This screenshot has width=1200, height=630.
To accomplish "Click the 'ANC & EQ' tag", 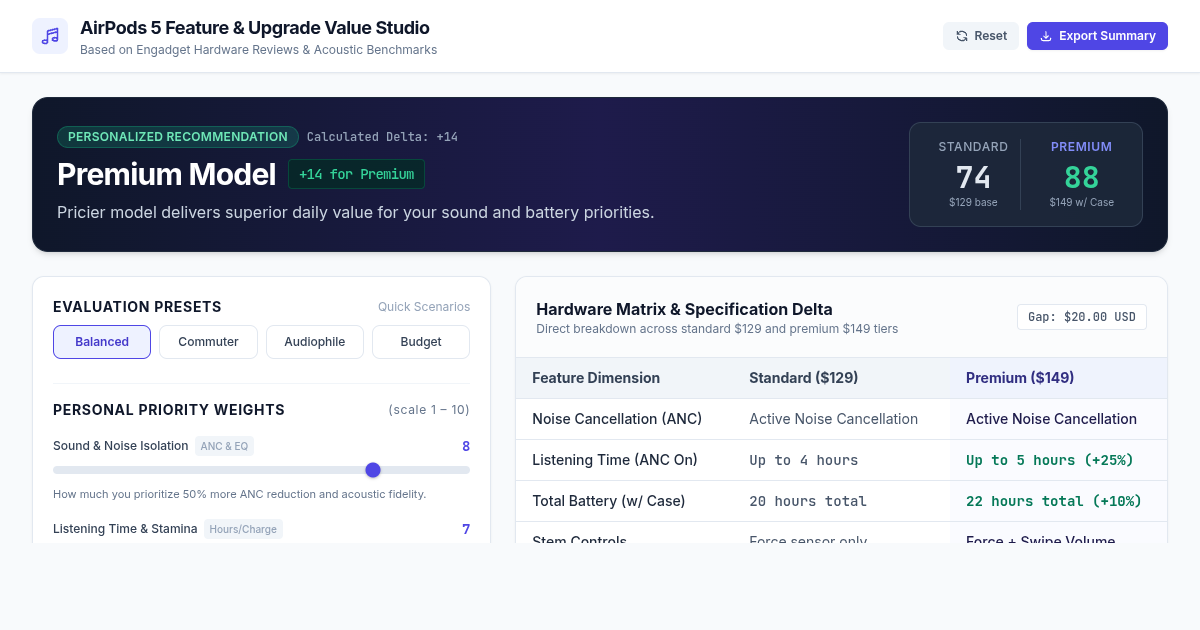I will coord(224,446).
